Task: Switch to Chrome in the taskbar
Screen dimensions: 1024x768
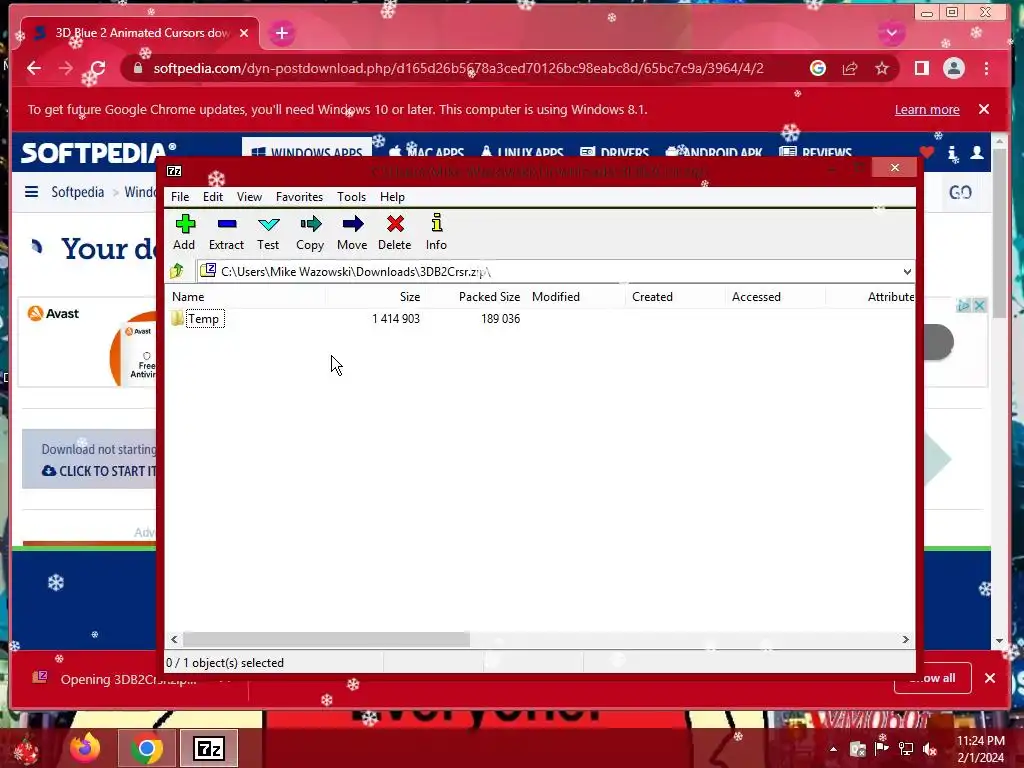Action: [146, 748]
